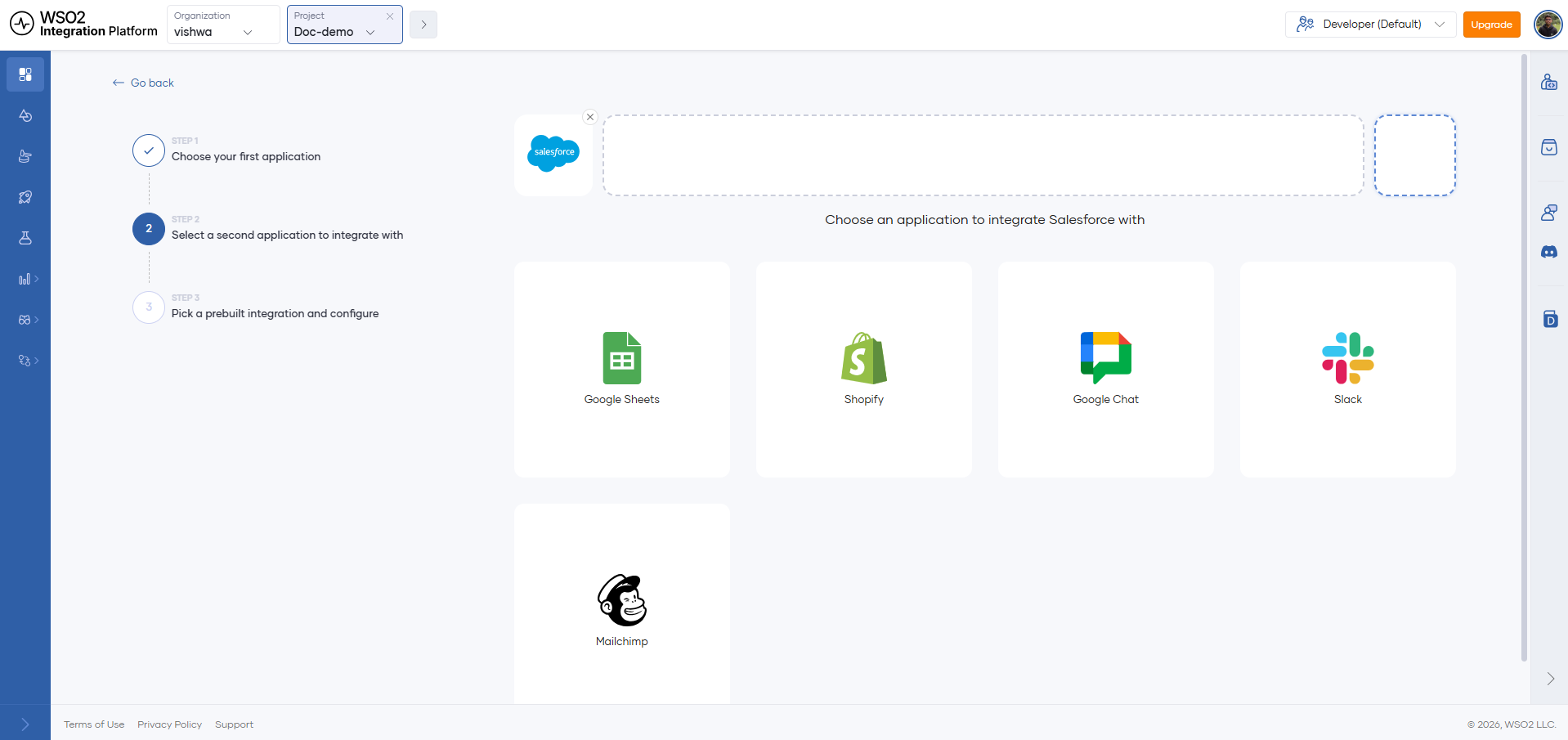Open the Developer (Default) perspective dropdown
Image resolution: width=1568 pixels, height=740 pixels.
(x=1371, y=25)
